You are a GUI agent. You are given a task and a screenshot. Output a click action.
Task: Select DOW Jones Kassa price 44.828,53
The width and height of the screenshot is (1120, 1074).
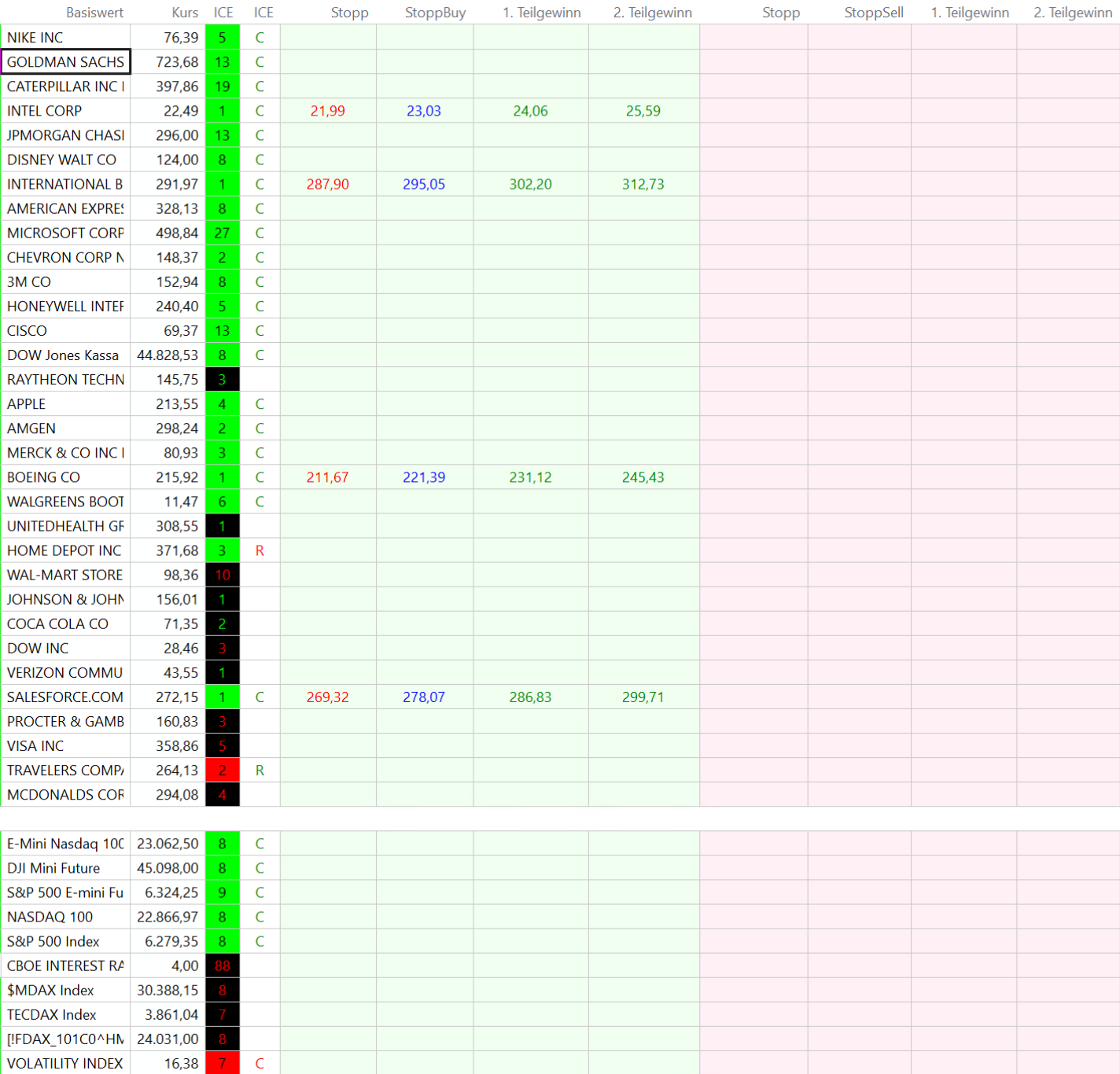[x=168, y=355]
